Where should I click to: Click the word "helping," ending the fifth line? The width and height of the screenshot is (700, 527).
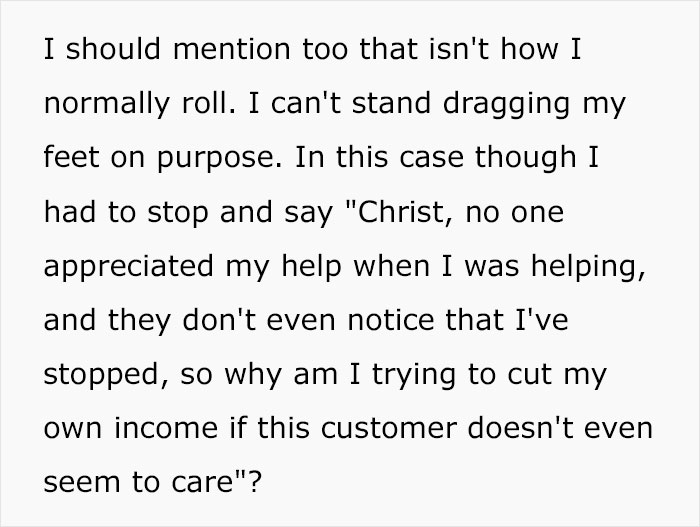588,268
